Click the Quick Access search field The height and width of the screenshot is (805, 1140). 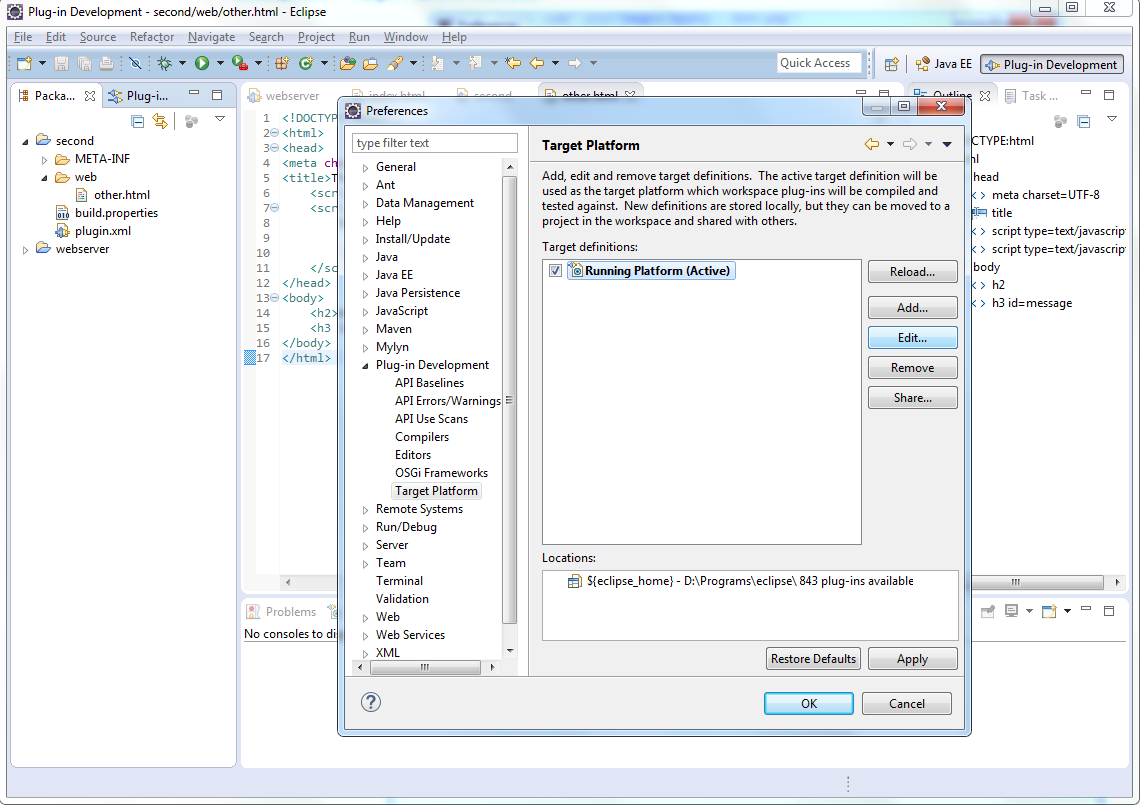tap(819, 63)
